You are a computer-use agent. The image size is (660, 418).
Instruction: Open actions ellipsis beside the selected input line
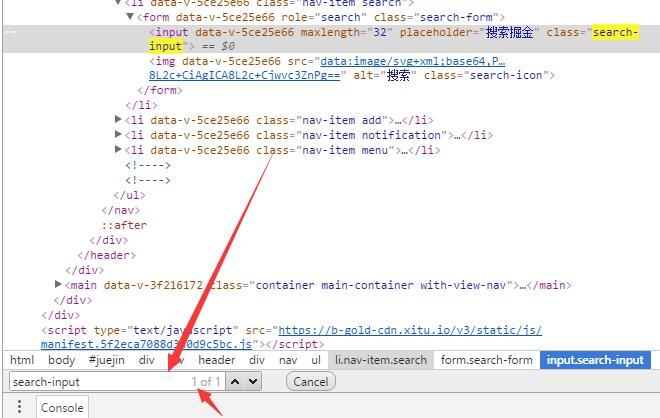tap(11, 32)
